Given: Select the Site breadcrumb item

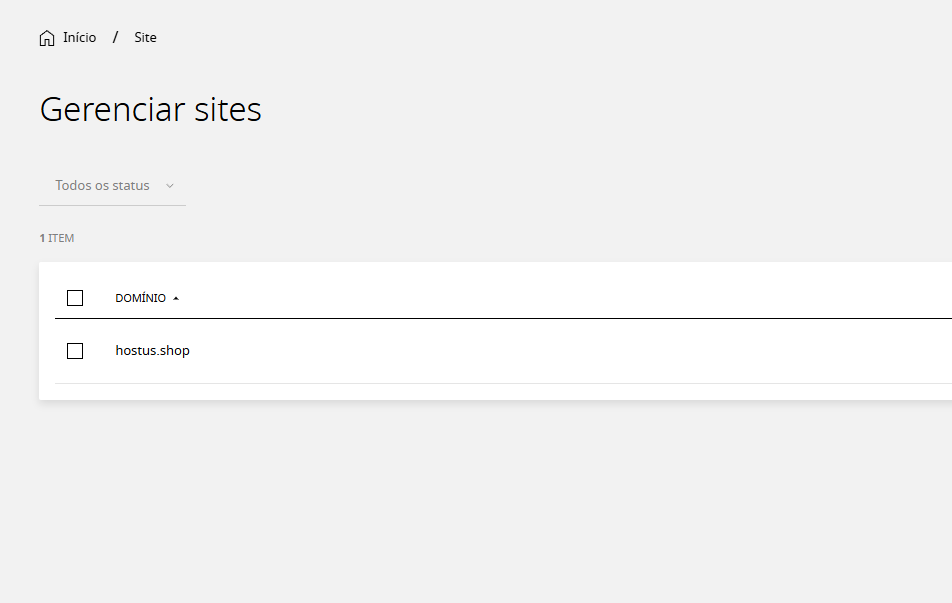Looking at the screenshot, I should pyautogui.click(x=145, y=38).
